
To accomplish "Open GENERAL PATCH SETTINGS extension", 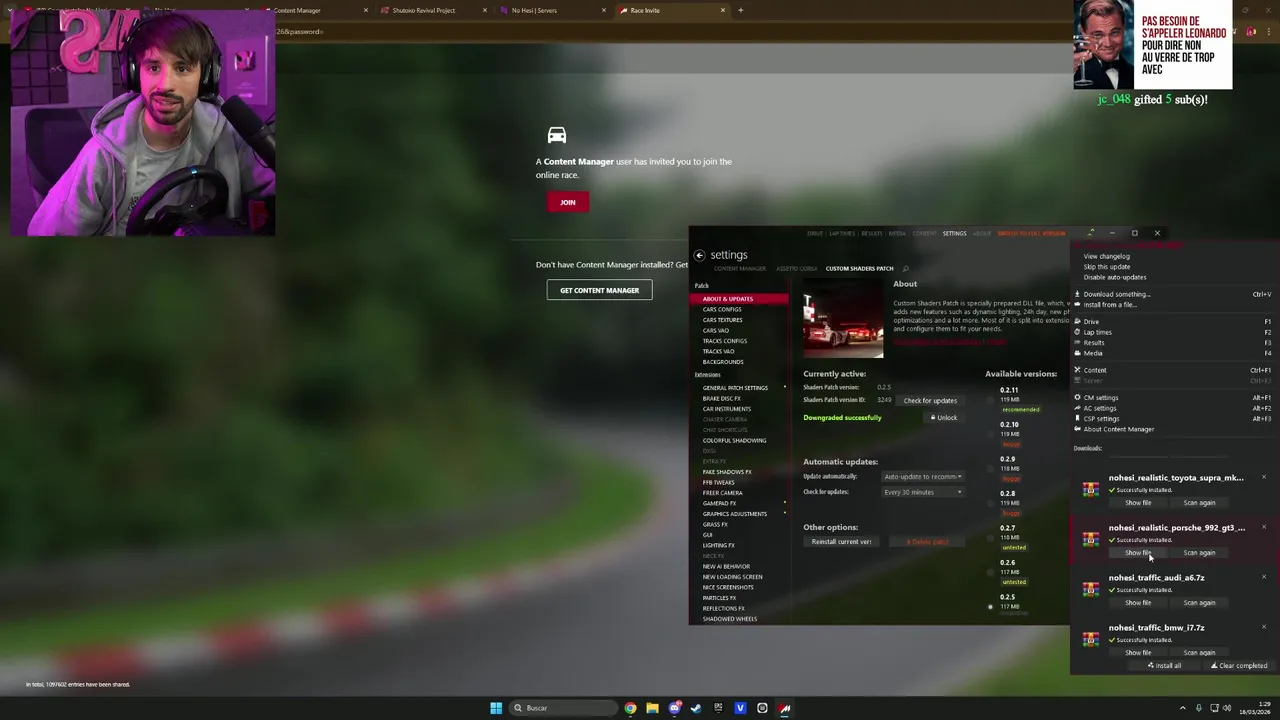I will click(x=735, y=388).
